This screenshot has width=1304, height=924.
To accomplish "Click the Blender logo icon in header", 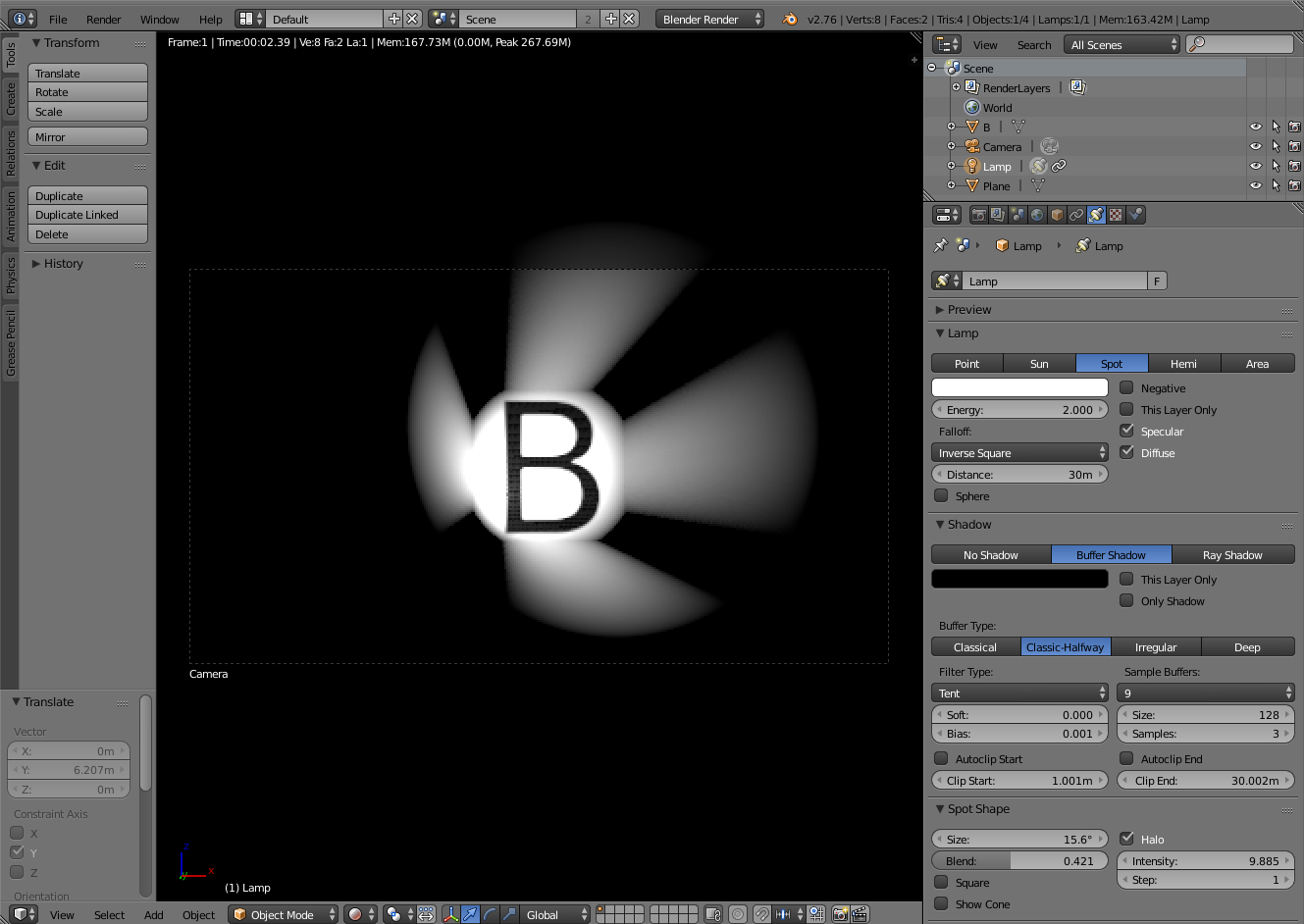I will coord(790,19).
